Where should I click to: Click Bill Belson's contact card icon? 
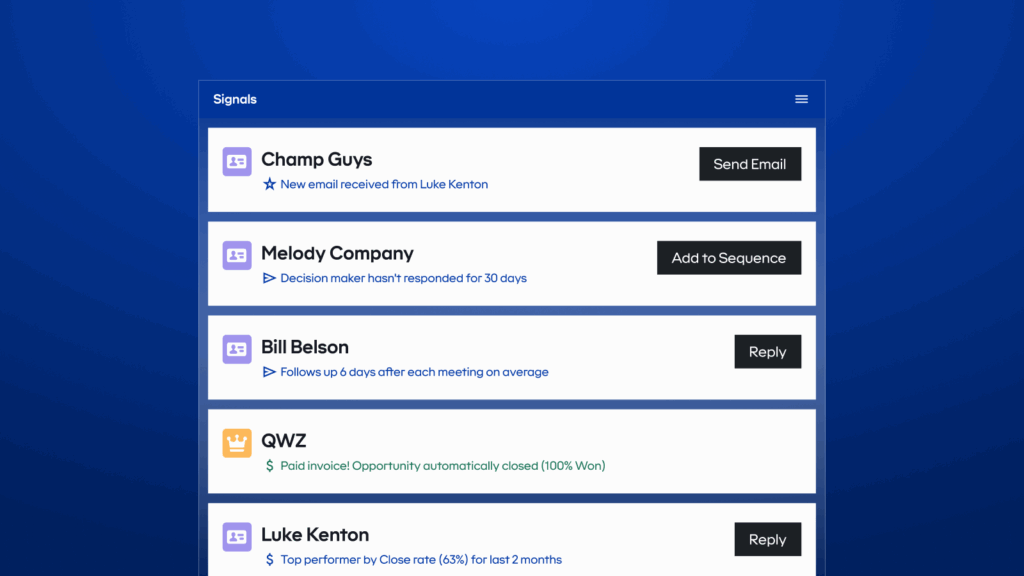point(236,349)
